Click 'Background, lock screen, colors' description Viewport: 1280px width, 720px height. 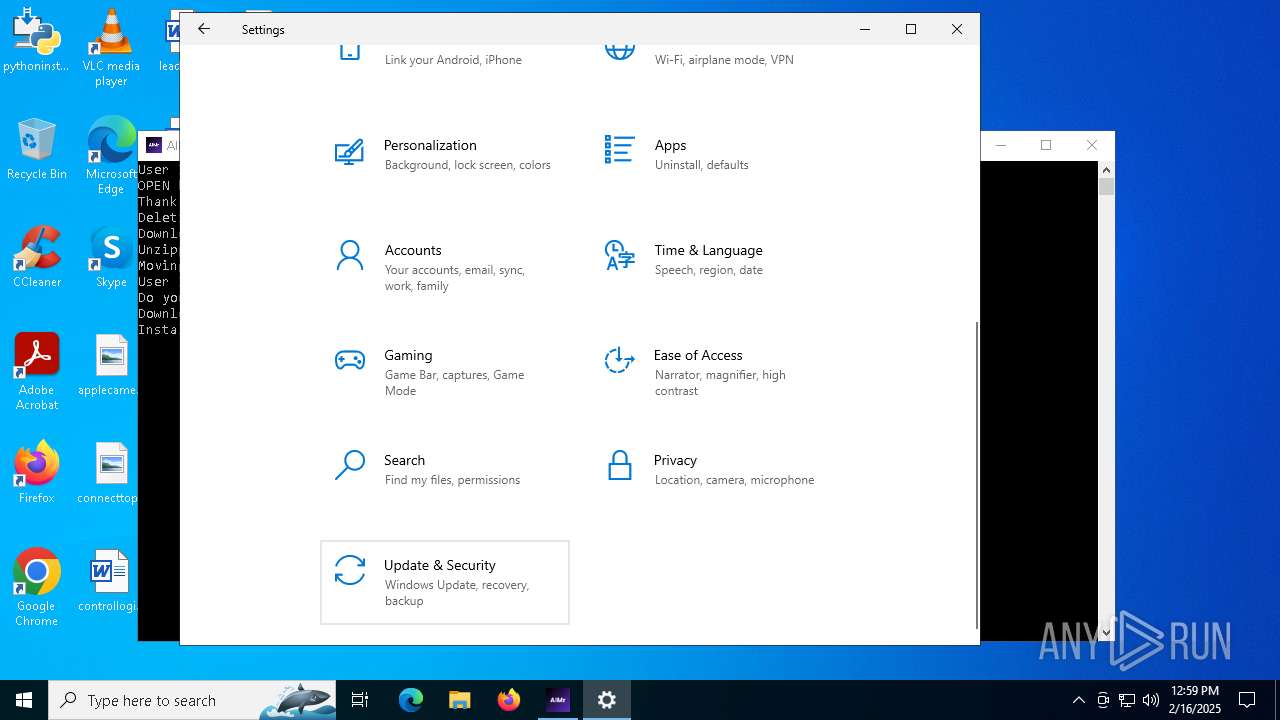(467, 165)
